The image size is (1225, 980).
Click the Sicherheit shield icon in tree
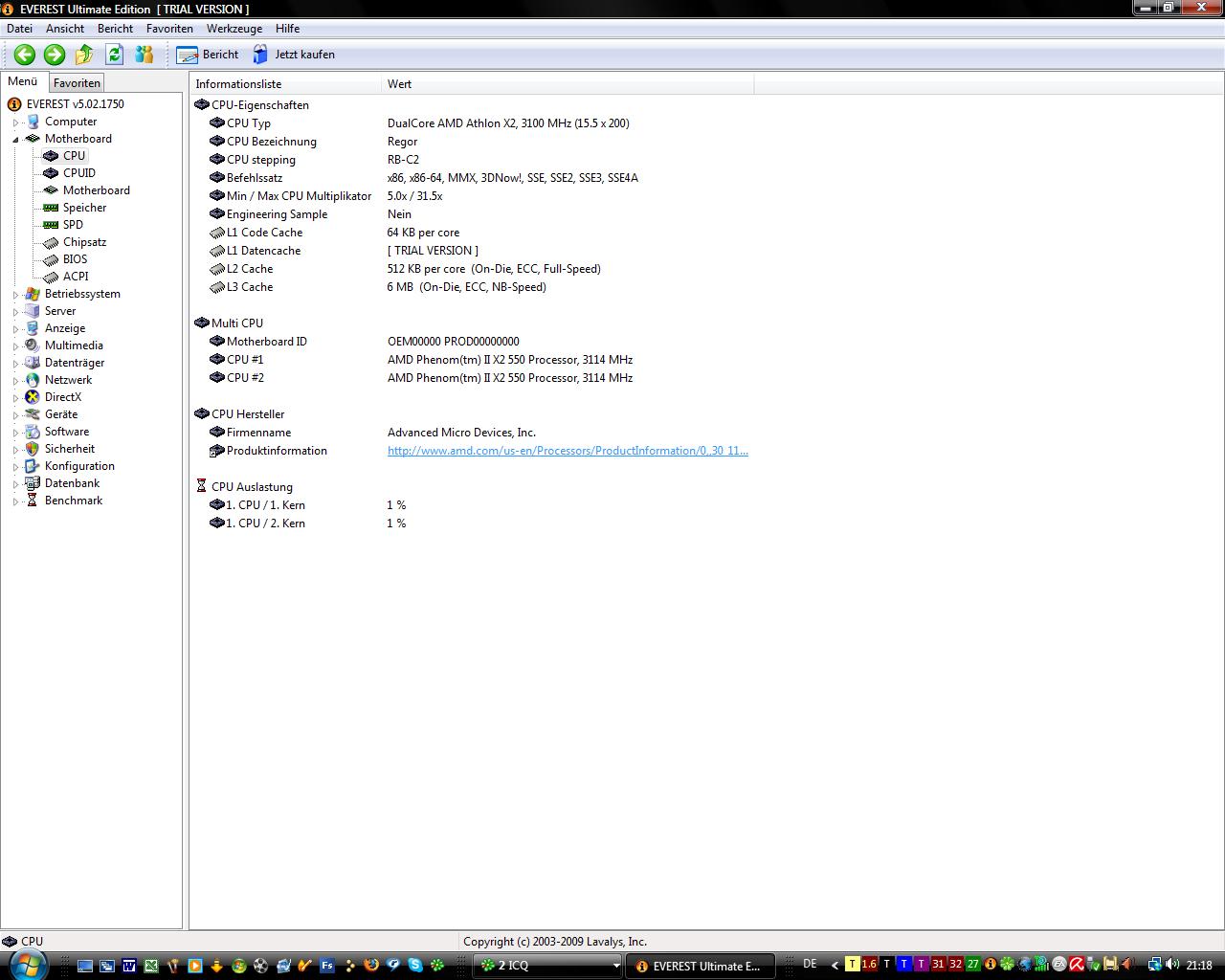33,449
